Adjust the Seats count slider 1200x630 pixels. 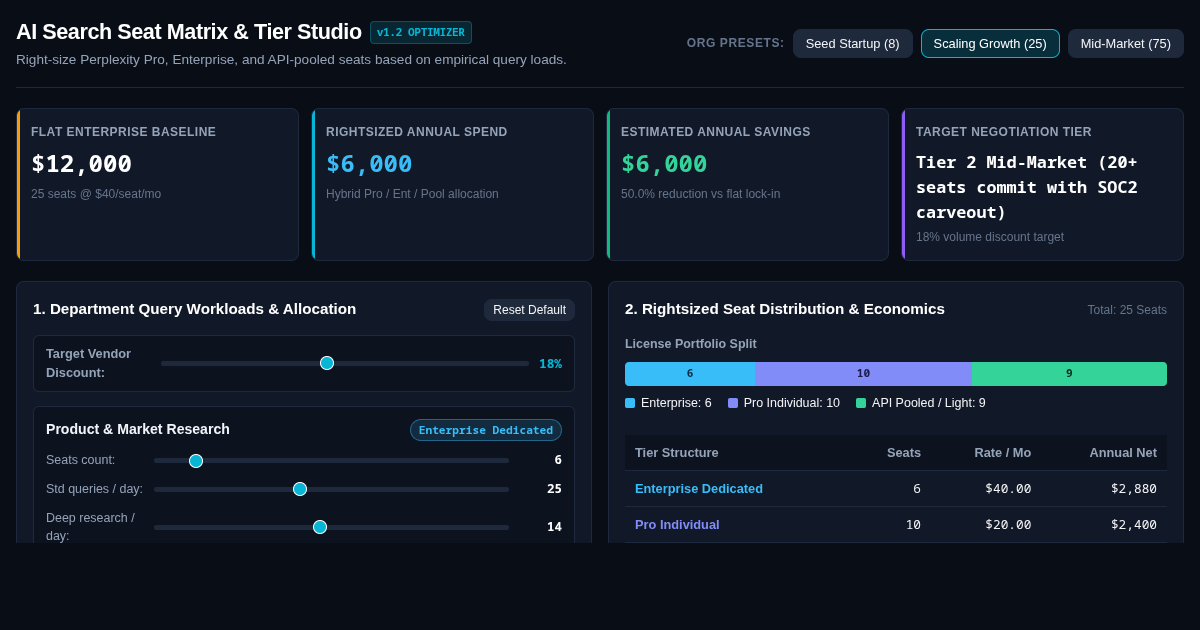click(x=331, y=460)
